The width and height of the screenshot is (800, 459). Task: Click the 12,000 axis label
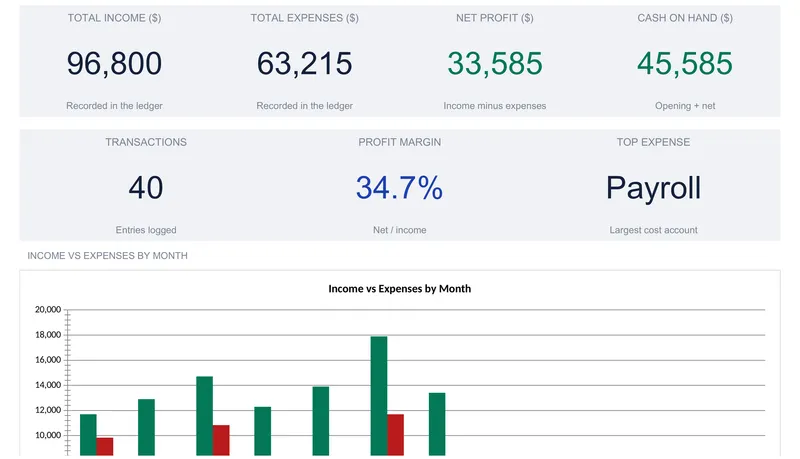pyautogui.click(x=48, y=410)
